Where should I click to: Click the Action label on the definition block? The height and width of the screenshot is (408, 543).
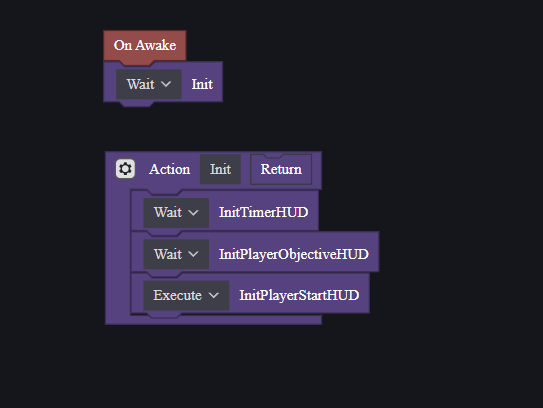click(x=169, y=169)
